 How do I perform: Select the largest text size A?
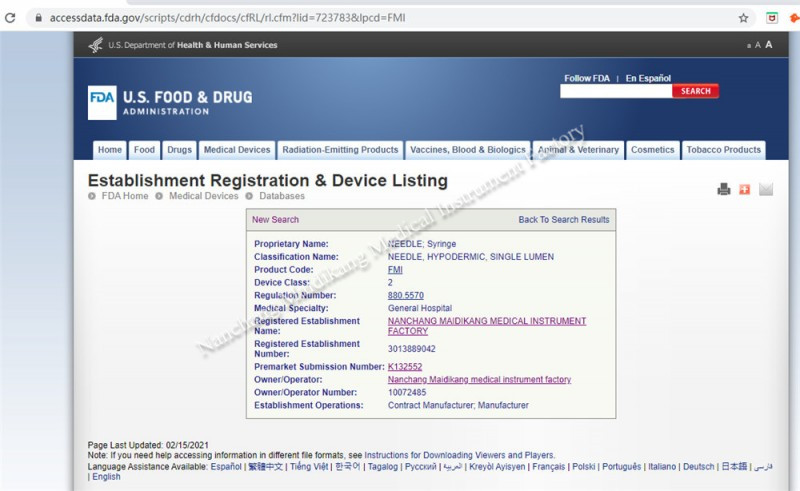pyautogui.click(x=768, y=44)
